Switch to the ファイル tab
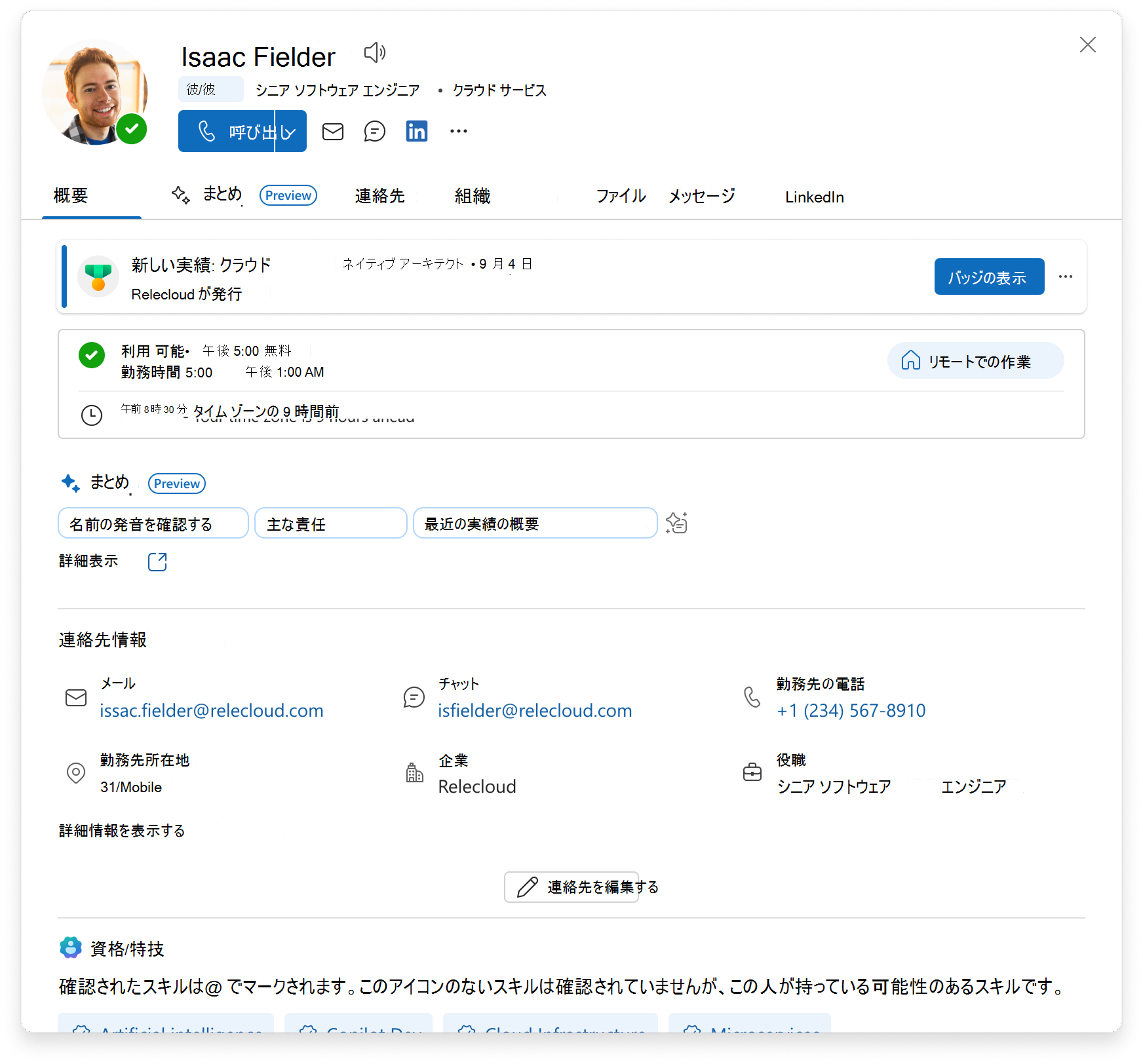 click(621, 196)
